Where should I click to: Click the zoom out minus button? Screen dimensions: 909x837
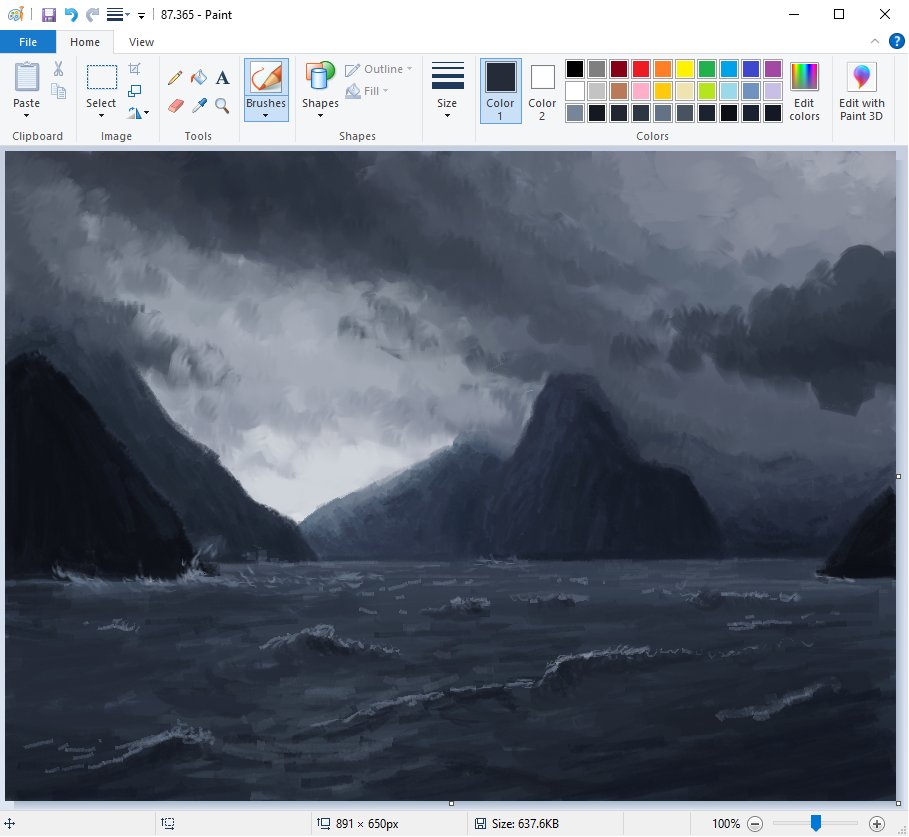click(755, 824)
